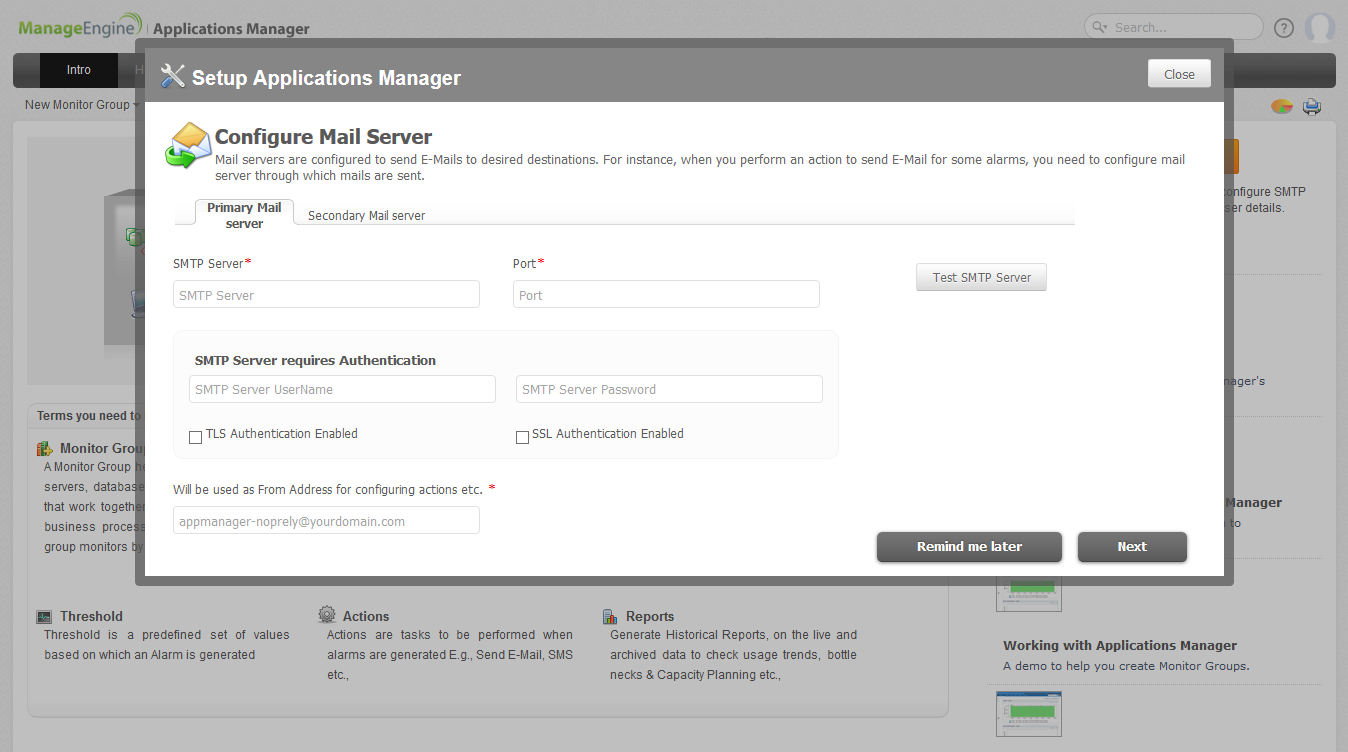This screenshot has height=752, width=1348.
Task: Click the From Address email field
Action: 326,520
